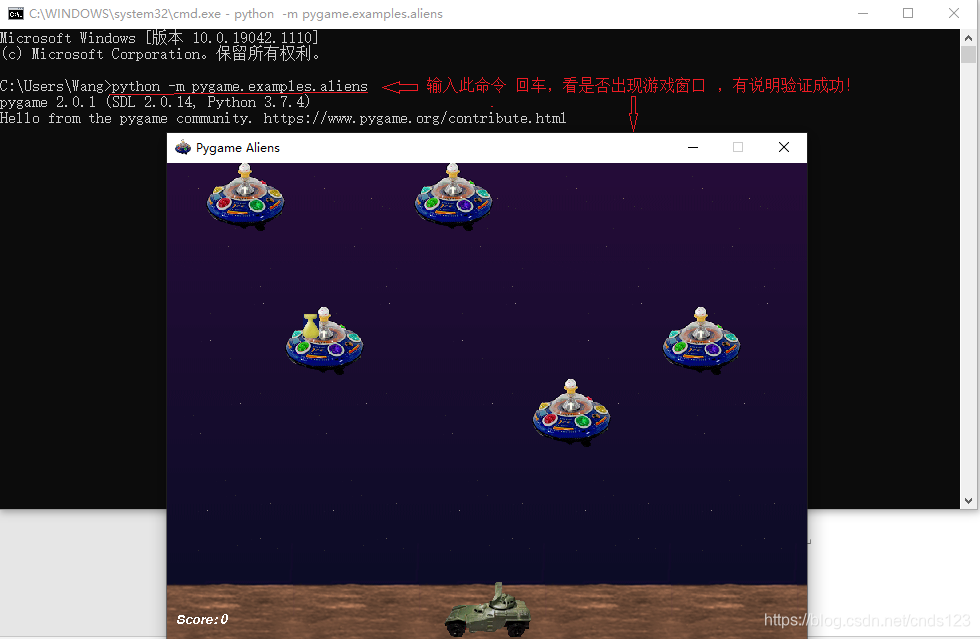
Task: Click the Microsoft Windows version text
Action: point(160,37)
